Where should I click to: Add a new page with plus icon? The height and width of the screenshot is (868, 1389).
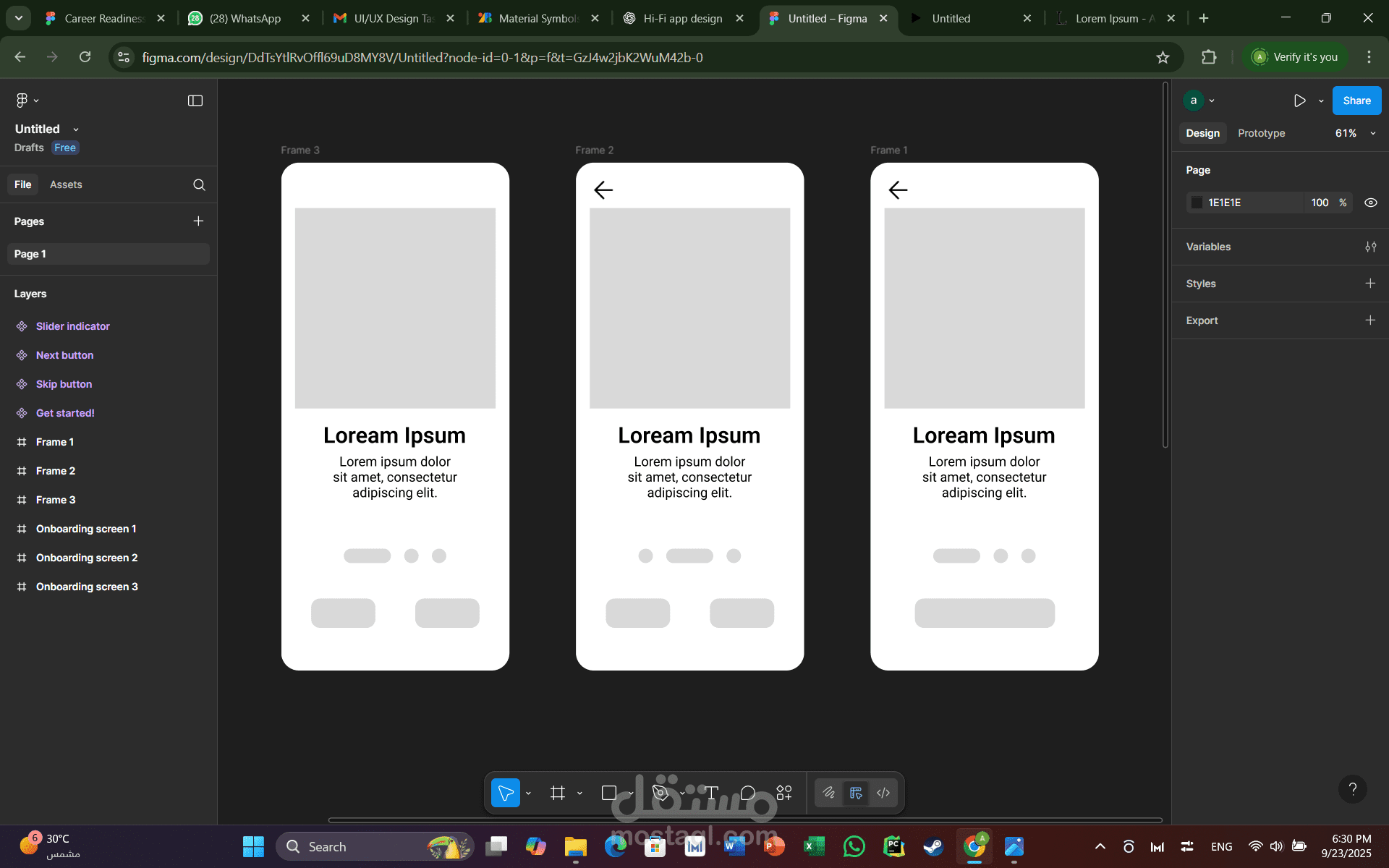[x=198, y=221]
